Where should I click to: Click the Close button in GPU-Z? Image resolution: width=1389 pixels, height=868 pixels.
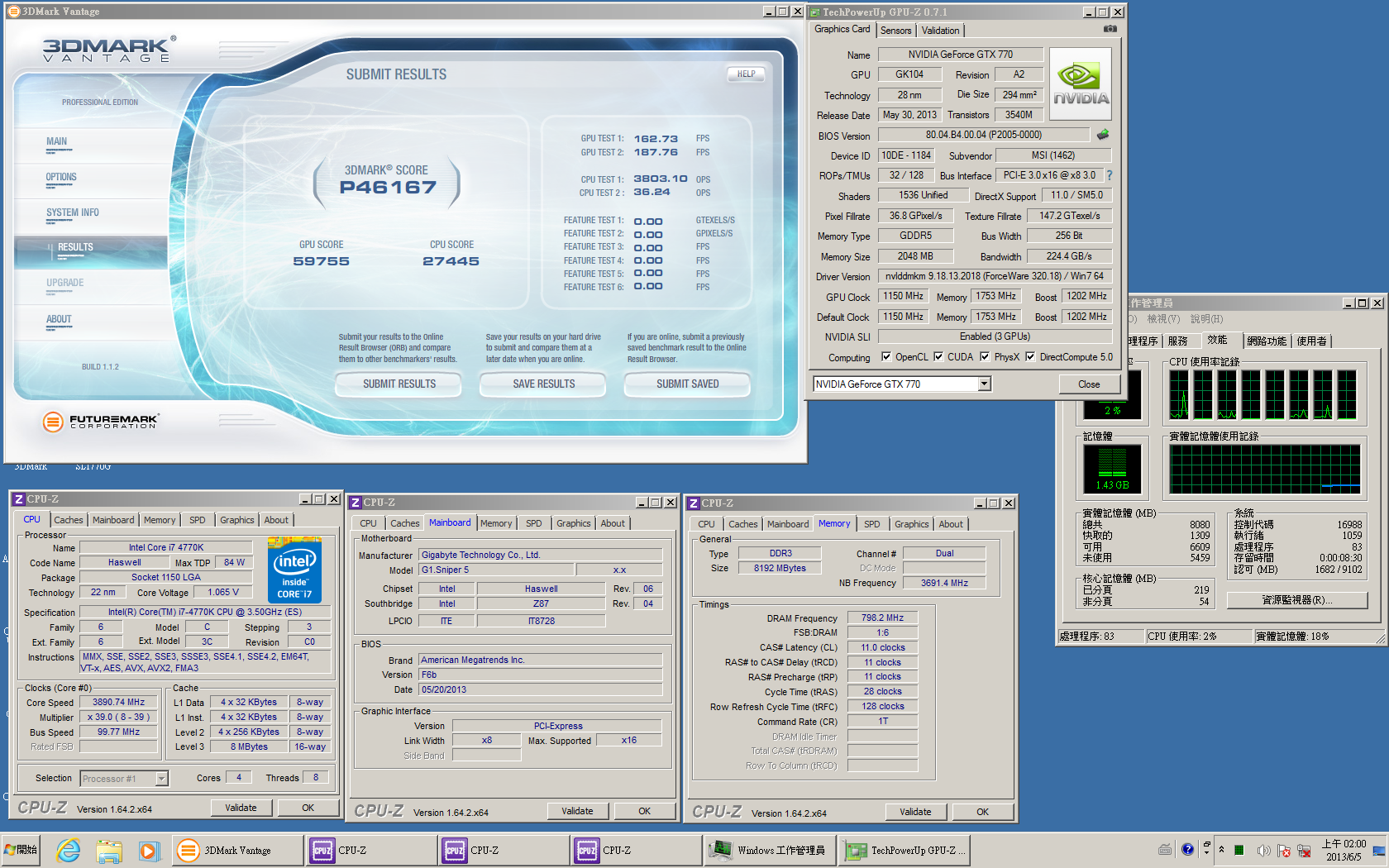pos(1089,384)
